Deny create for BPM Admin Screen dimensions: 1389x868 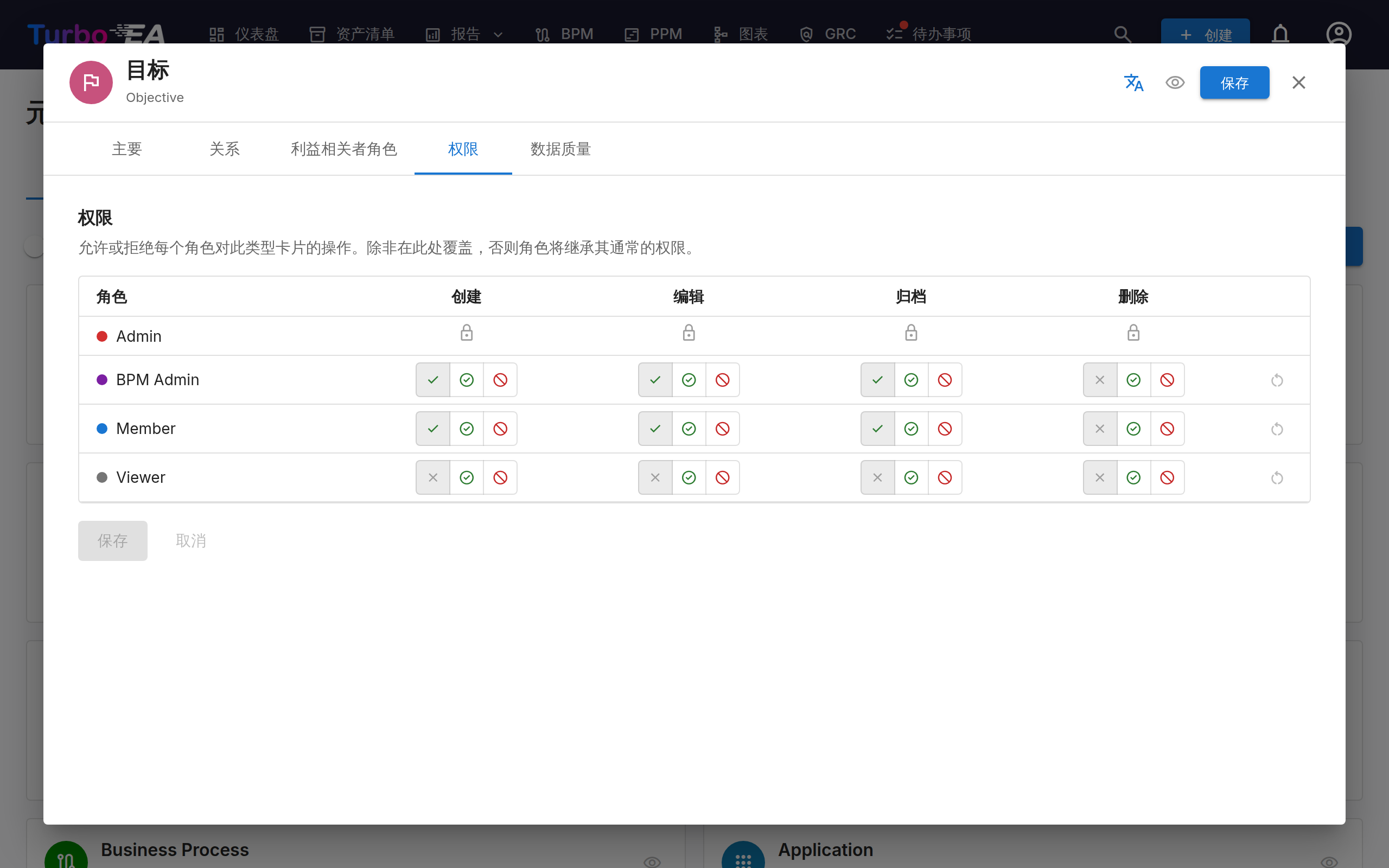[500, 380]
